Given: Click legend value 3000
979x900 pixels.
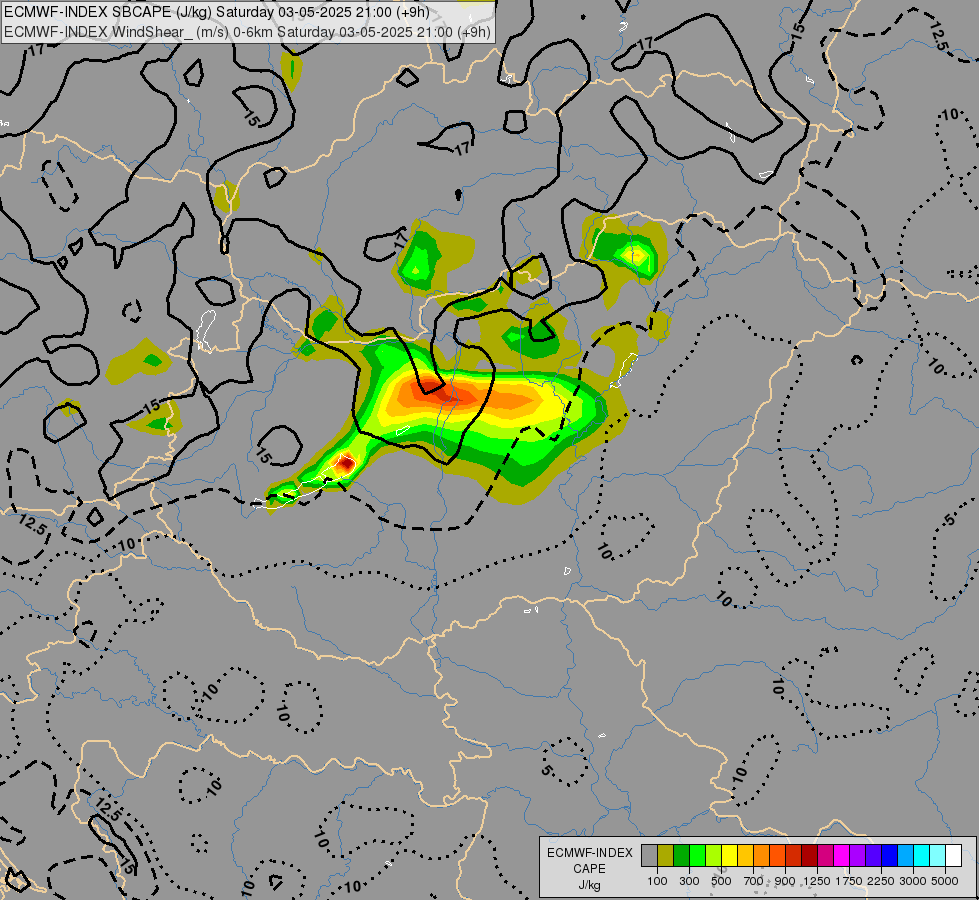Looking at the screenshot, I should [913, 881].
